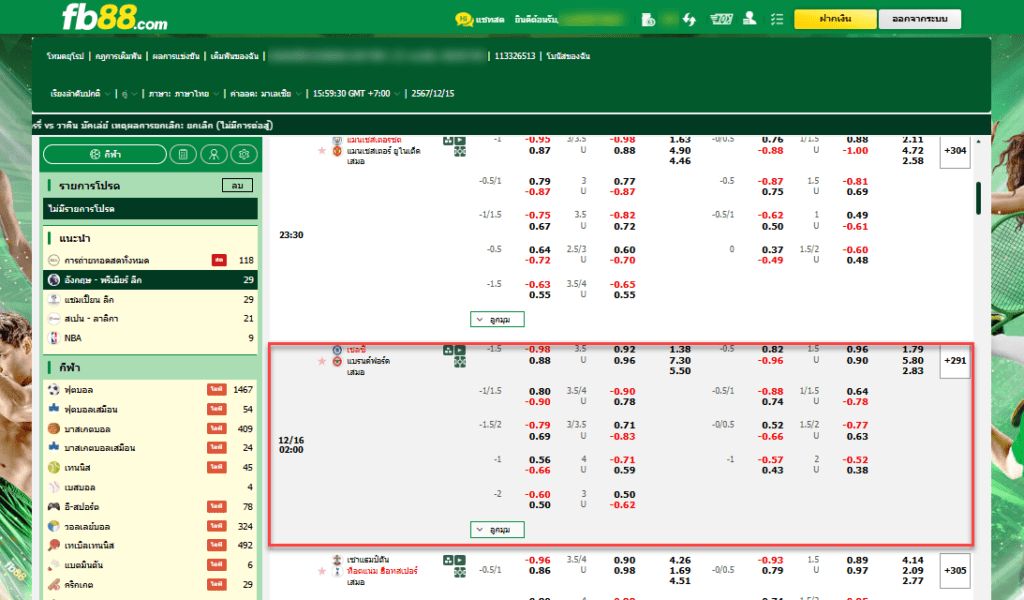Open the GMT +7:00 timezone dropdown

[x=356, y=94]
